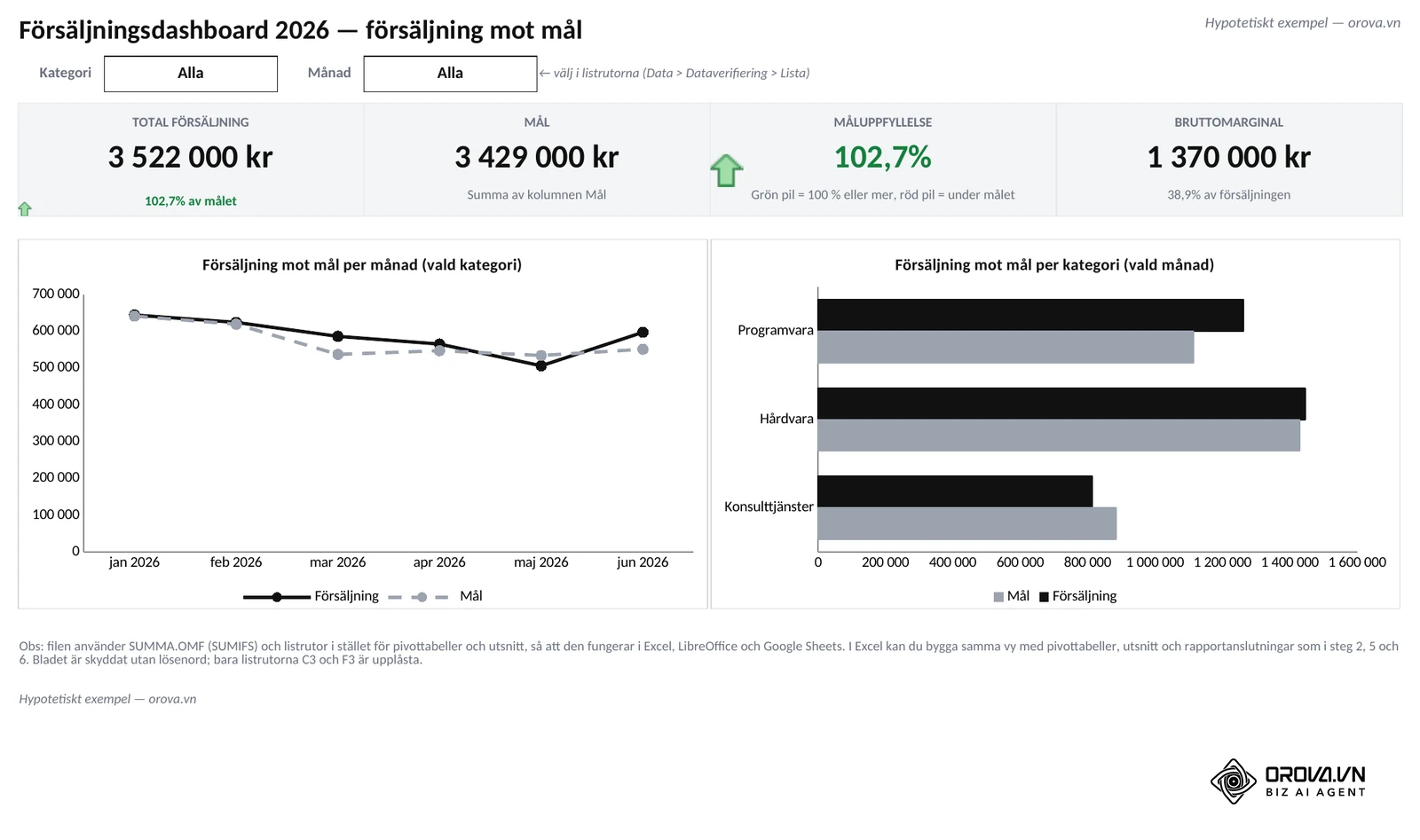Click the Mål data point for mar 2026
Image resolution: width=1420 pixels, height=840 pixels.
tap(337, 355)
